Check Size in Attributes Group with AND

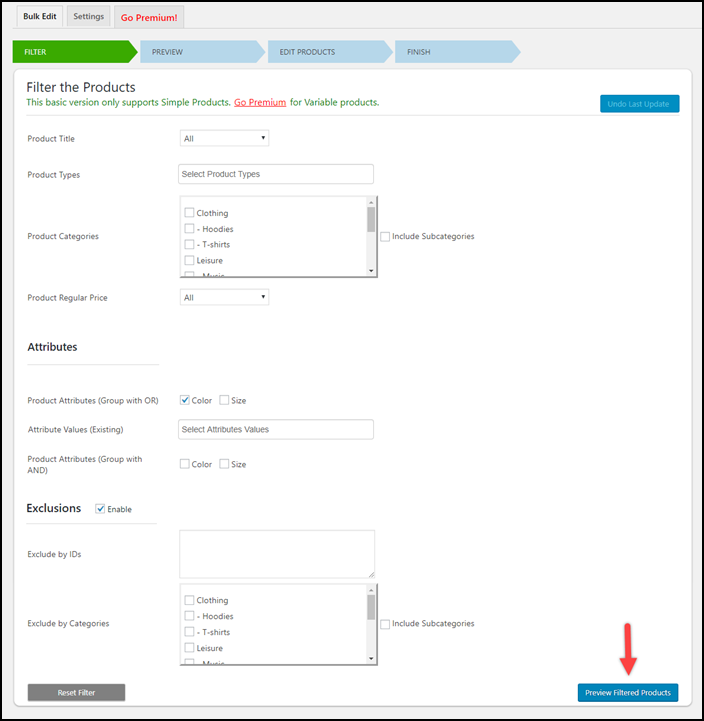tap(225, 464)
